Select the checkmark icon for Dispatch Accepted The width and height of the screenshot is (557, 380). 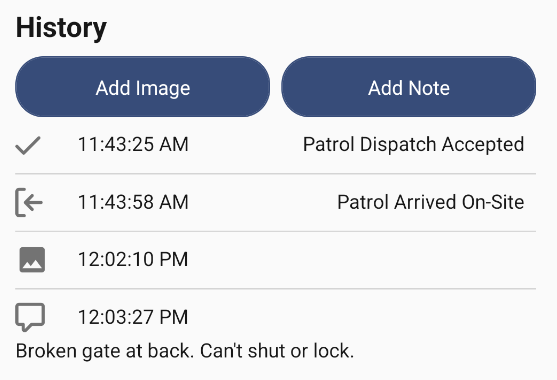tap(28, 145)
